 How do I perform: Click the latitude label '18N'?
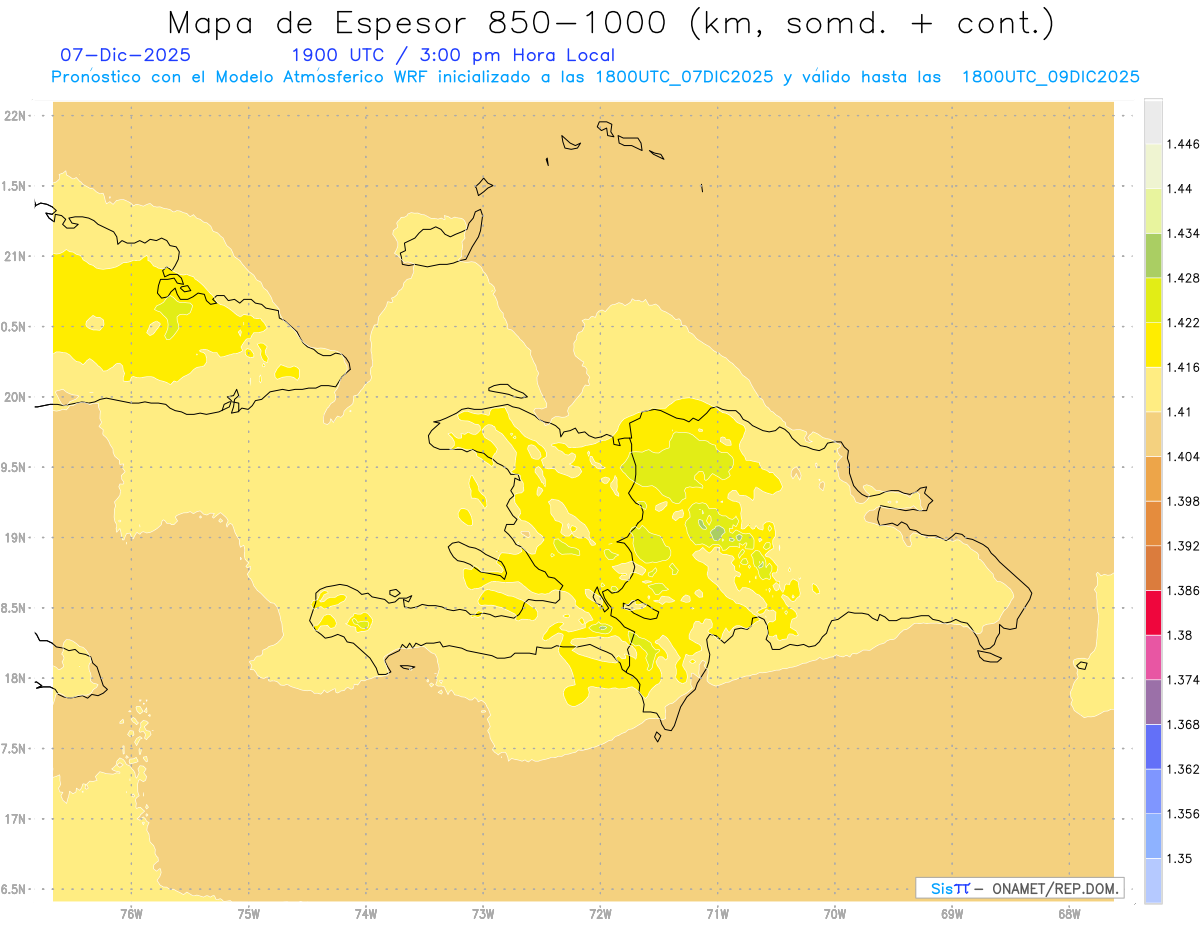(x=16, y=678)
